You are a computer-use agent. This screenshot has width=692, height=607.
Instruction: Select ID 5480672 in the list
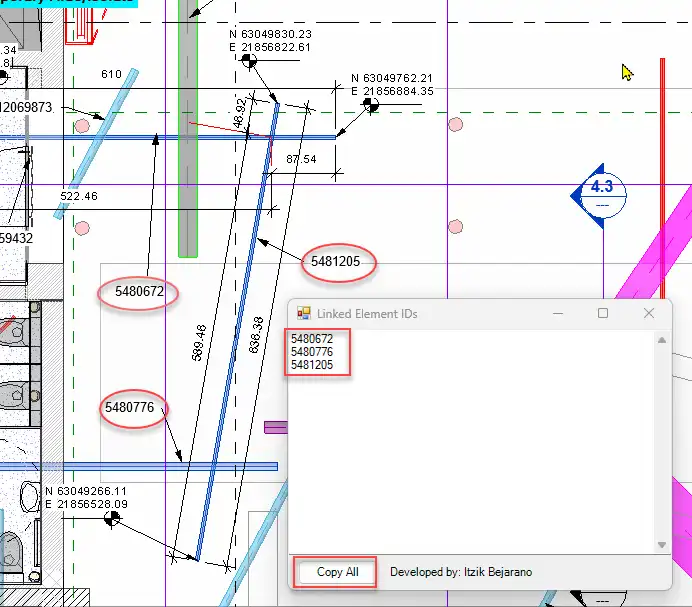311,339
